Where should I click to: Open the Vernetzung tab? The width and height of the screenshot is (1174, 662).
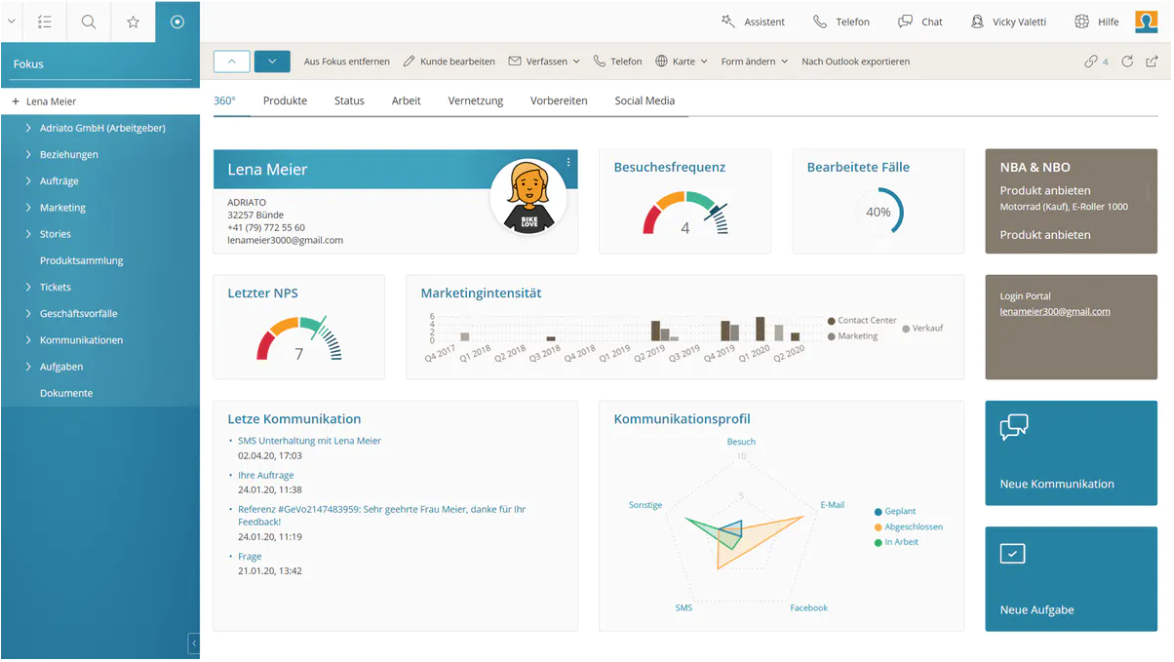(475, 100)
